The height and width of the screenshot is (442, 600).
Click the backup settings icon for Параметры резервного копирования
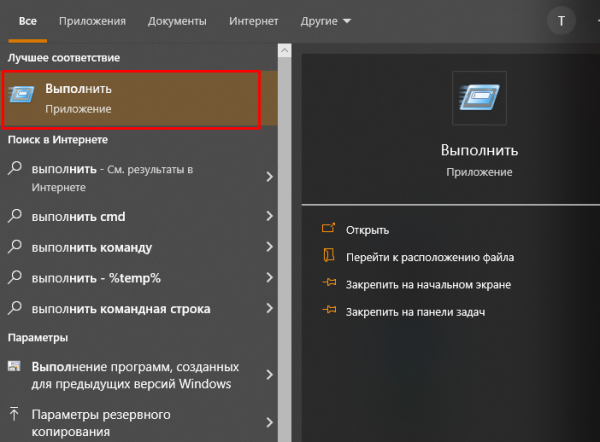click(15, 413)
